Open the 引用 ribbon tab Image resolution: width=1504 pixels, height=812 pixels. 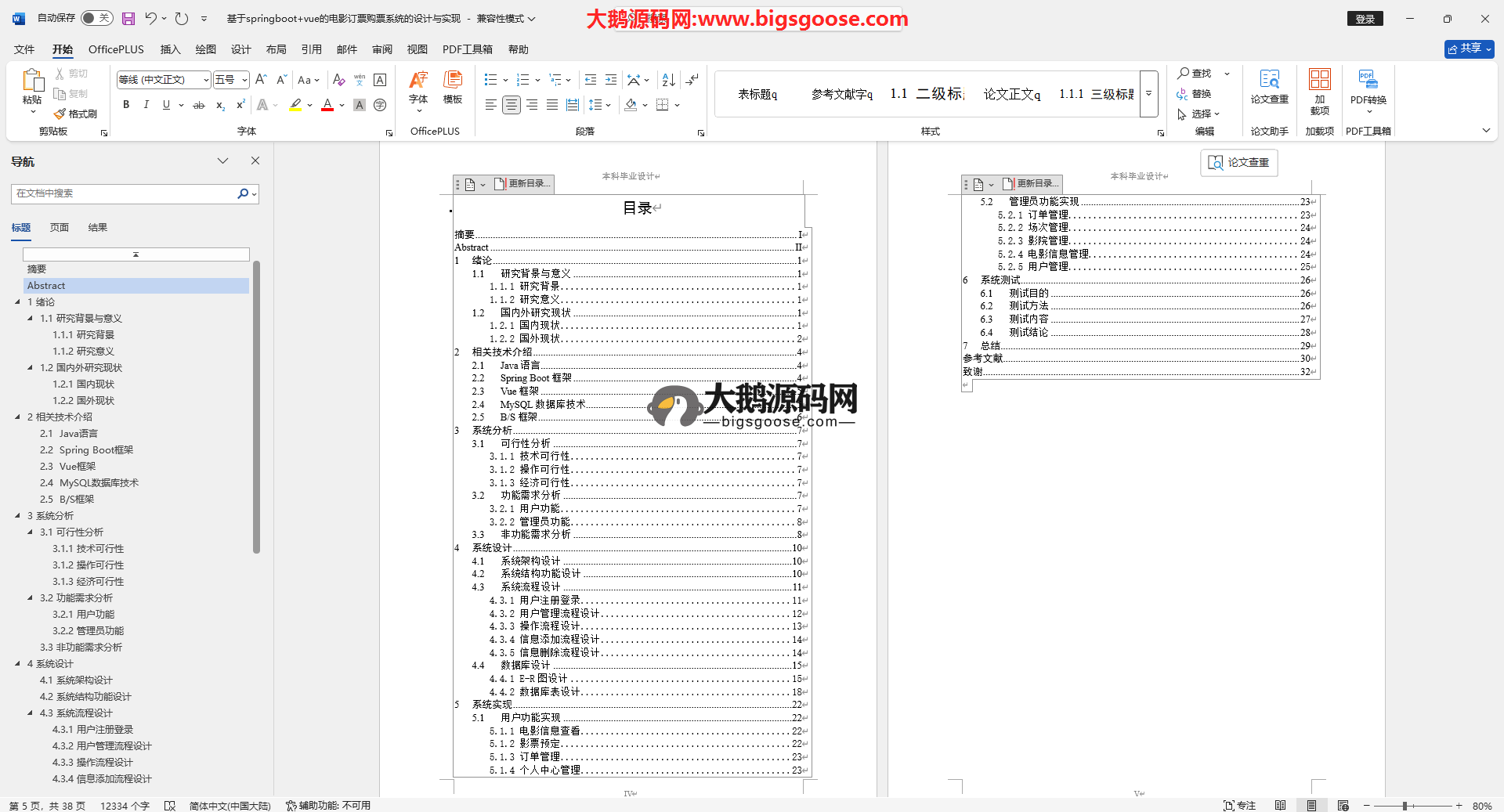coord(311,49)
